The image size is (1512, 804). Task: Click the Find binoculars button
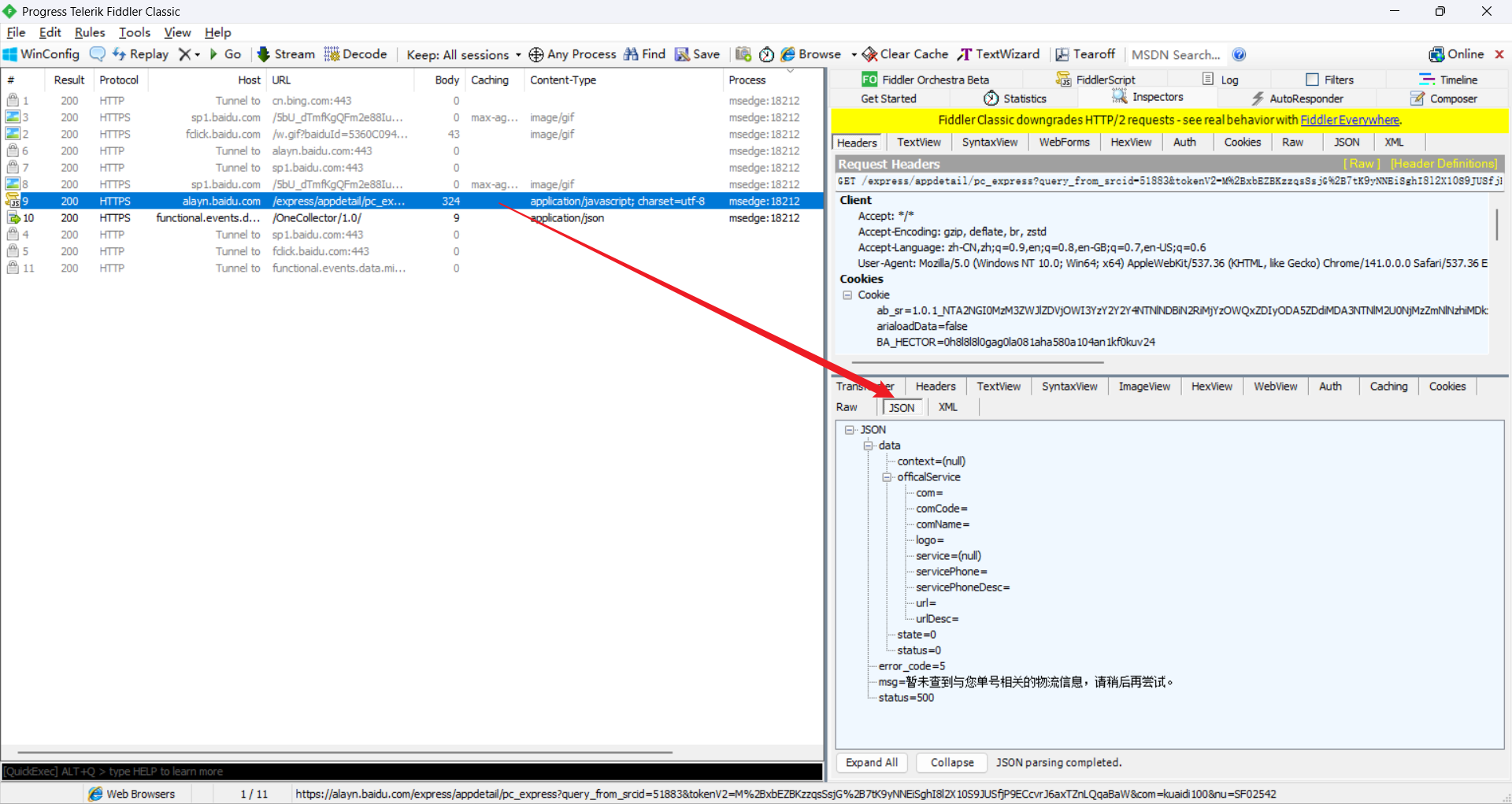(x=645, y=54)
